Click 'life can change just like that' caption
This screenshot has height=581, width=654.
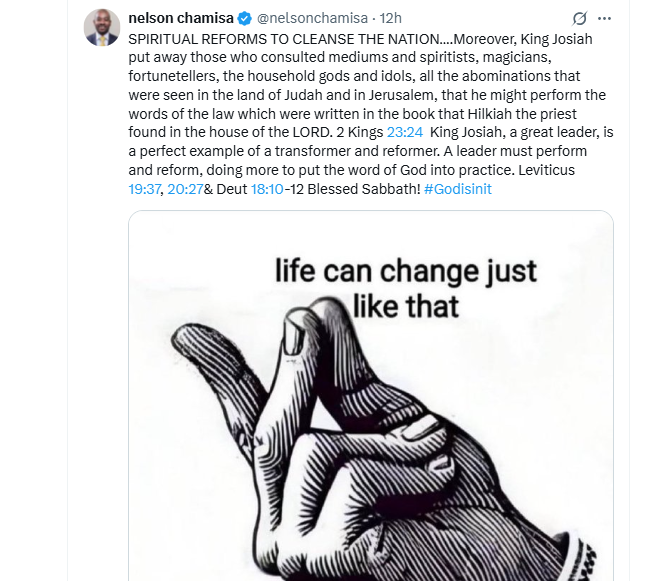tap(406, 287)
